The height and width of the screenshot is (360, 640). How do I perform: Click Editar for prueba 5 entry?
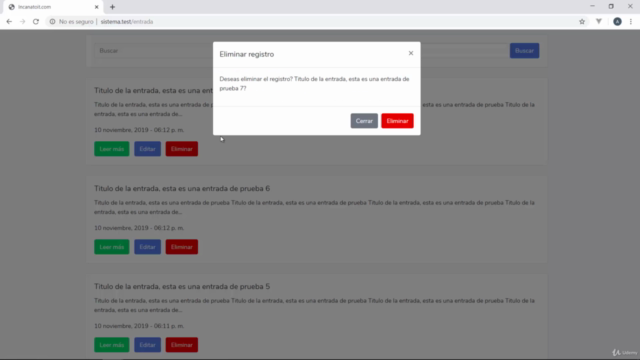[x=147, y=345]
